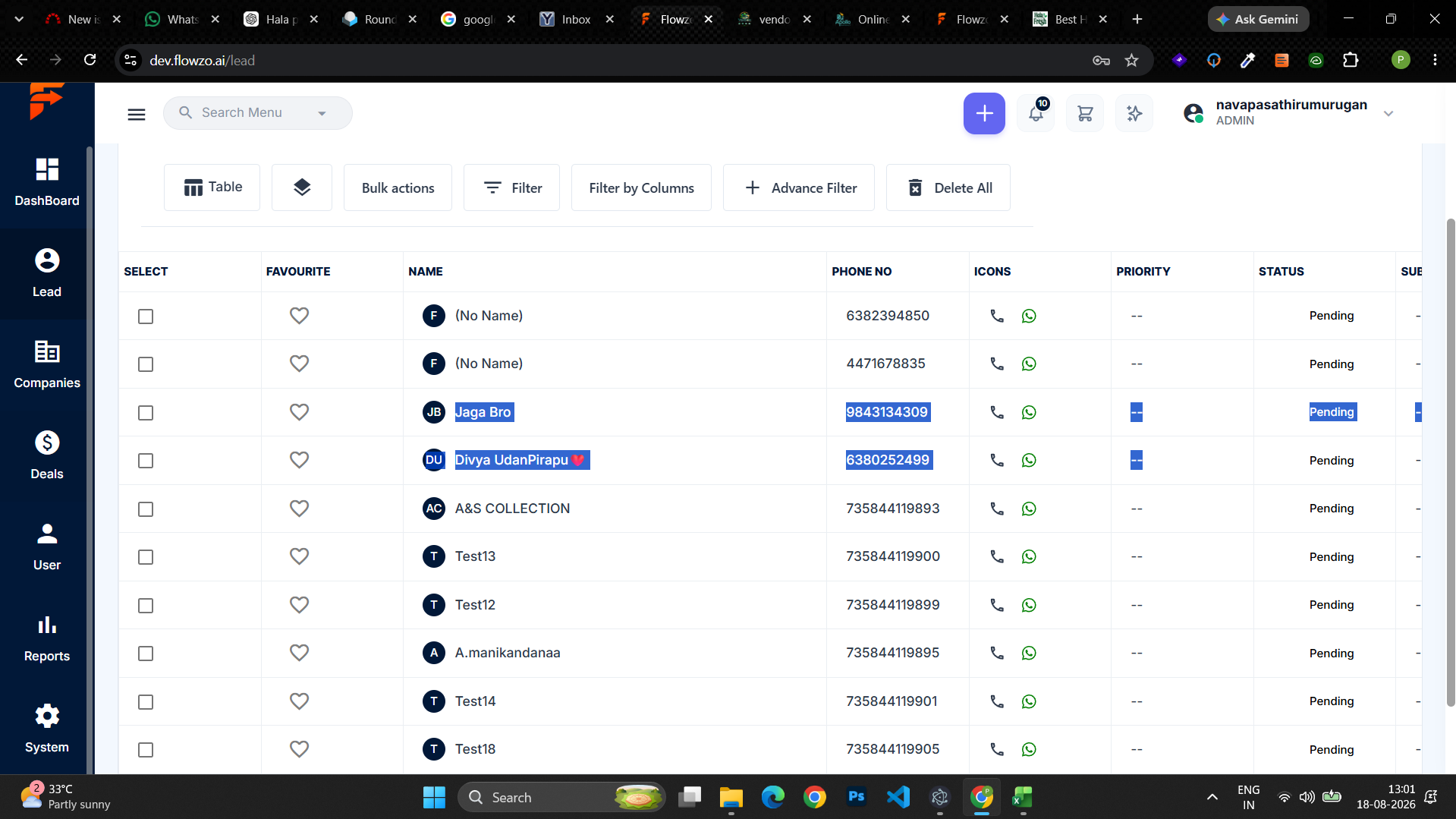Open the hamburger menu icon
Viewport: 1456px width, 819px height.
tap(137, 114)
